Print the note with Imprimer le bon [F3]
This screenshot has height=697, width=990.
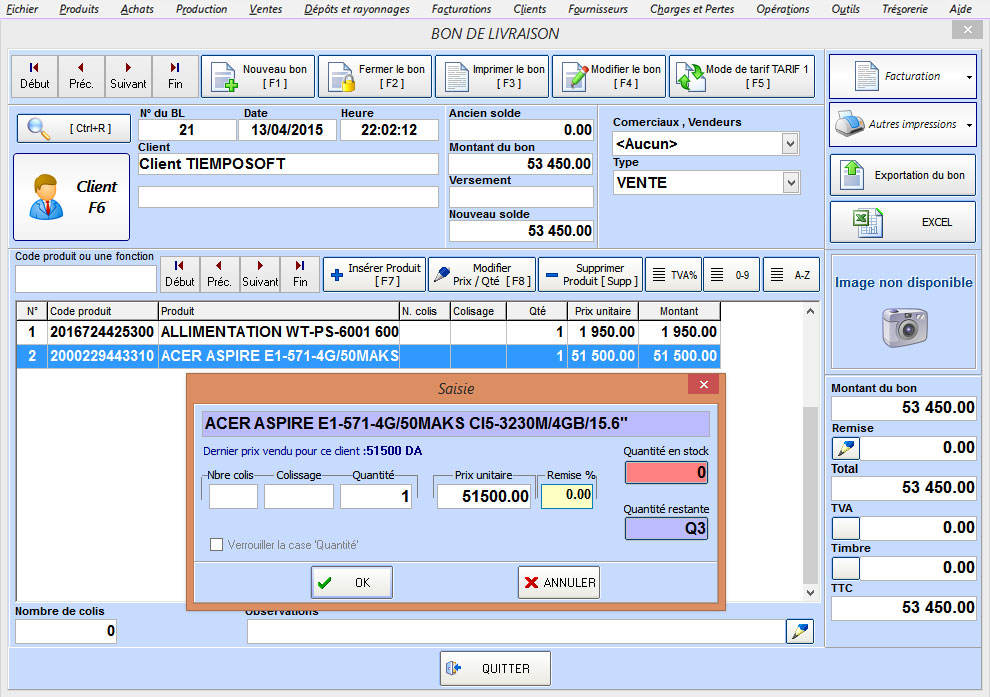[492, 76]
